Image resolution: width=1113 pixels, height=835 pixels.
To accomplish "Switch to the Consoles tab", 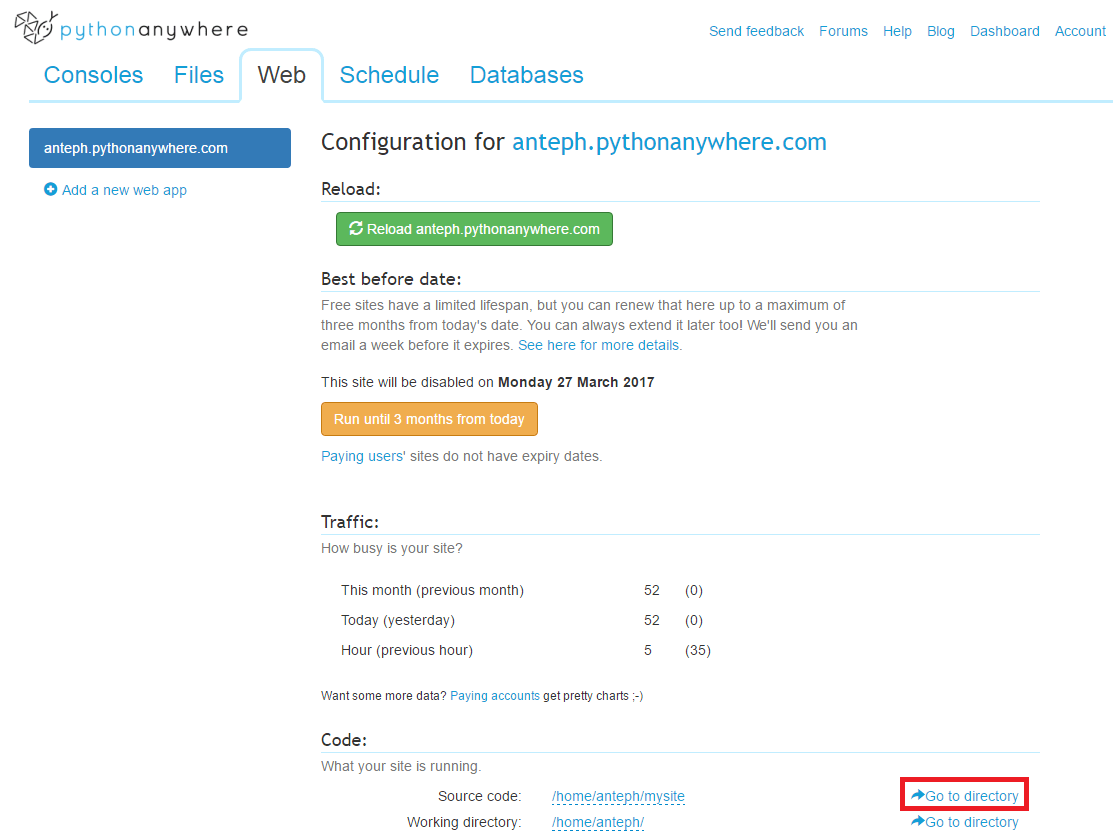I will 92,75.
